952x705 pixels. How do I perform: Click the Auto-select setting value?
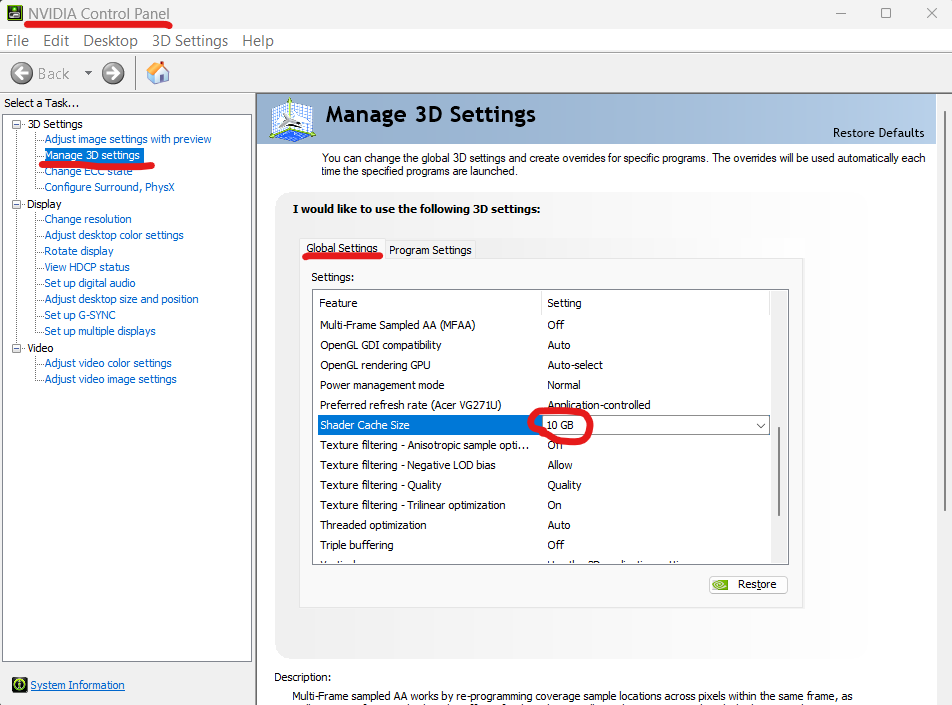[x=575, y=365]
